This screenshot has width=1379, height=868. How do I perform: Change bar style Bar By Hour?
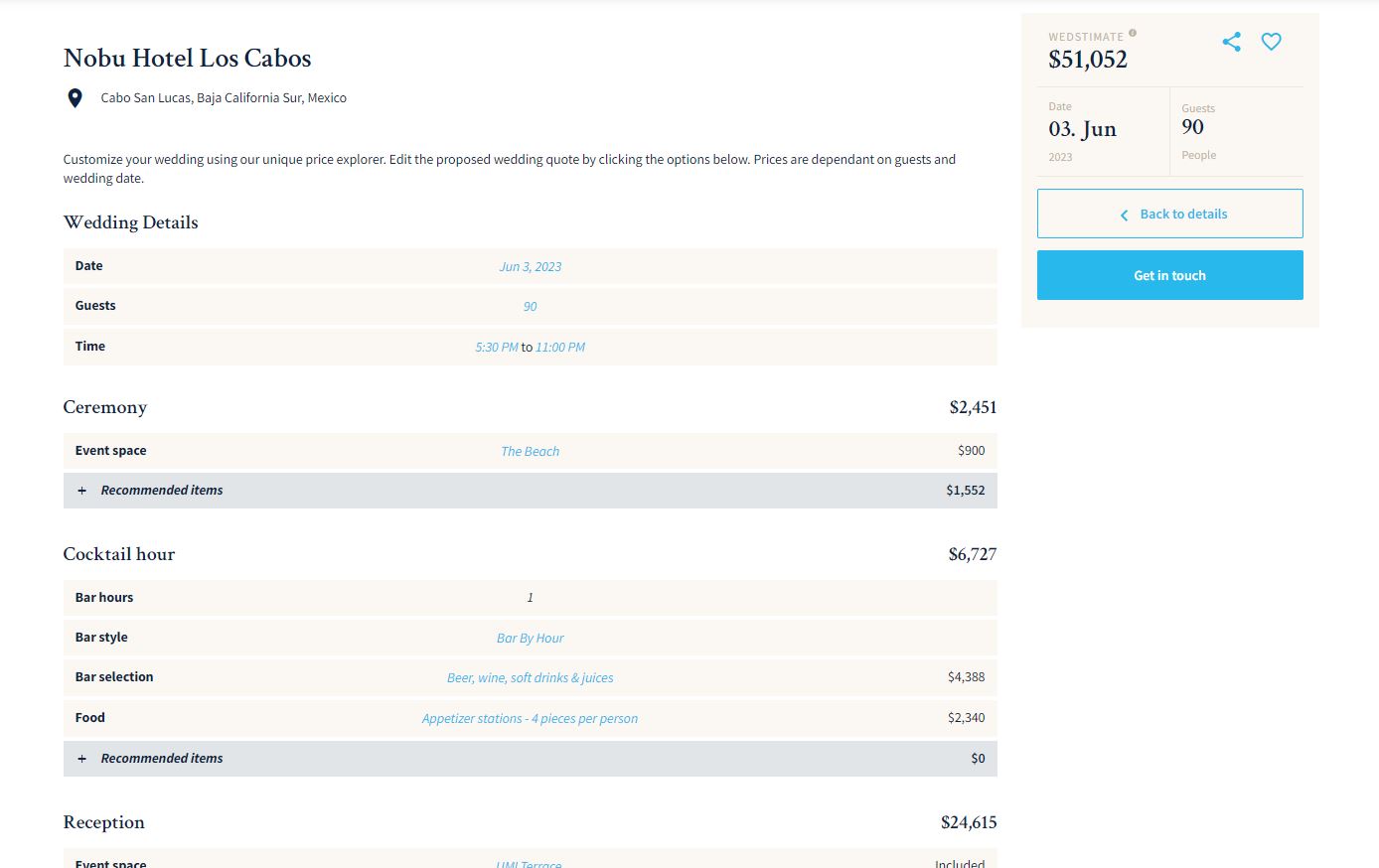(x=531, y=639)
